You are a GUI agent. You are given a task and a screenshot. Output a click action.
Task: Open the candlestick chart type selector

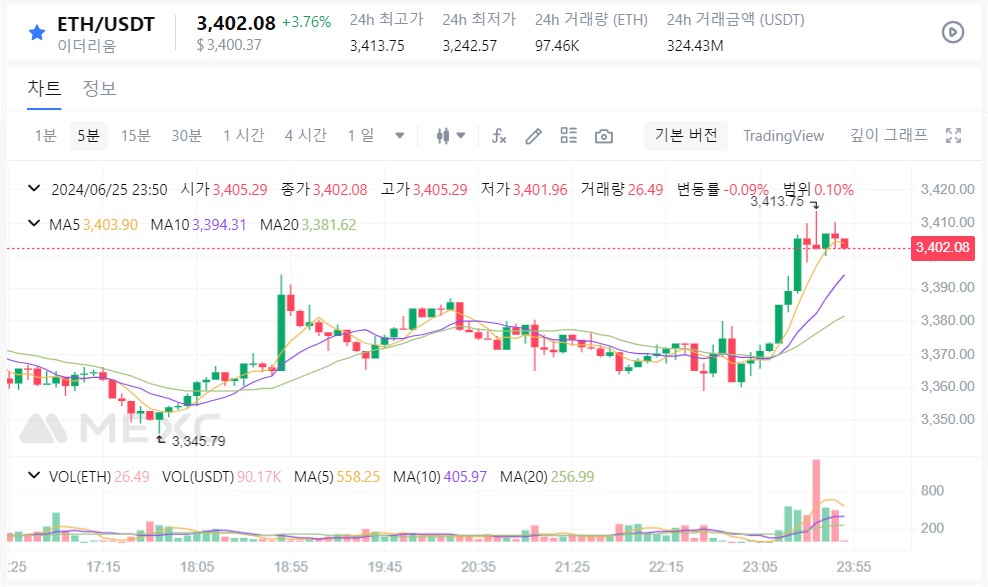tap(451, 135)
